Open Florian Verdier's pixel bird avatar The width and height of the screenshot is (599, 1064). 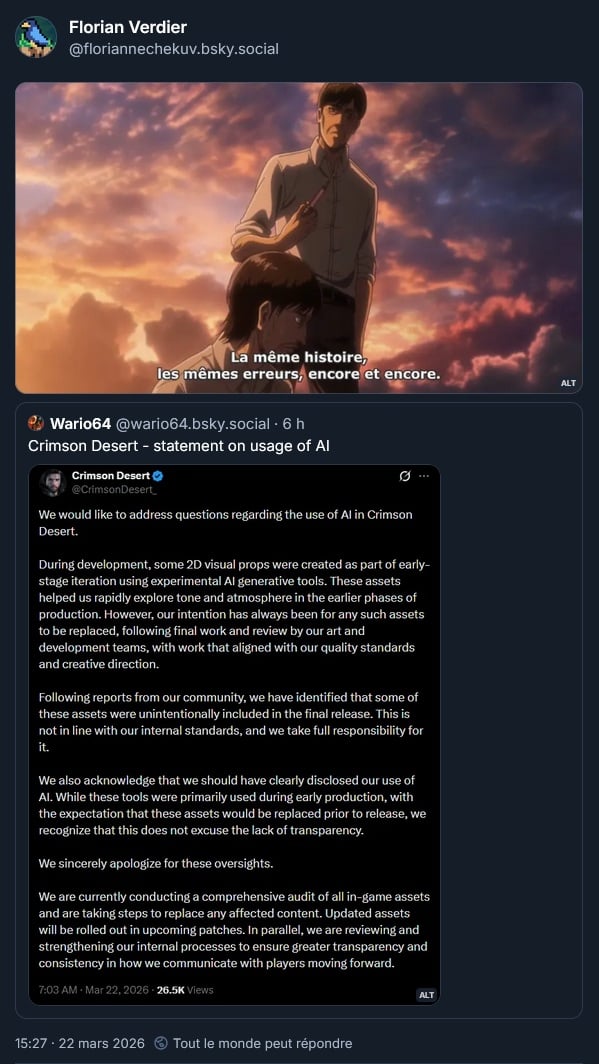pos(36,37)
